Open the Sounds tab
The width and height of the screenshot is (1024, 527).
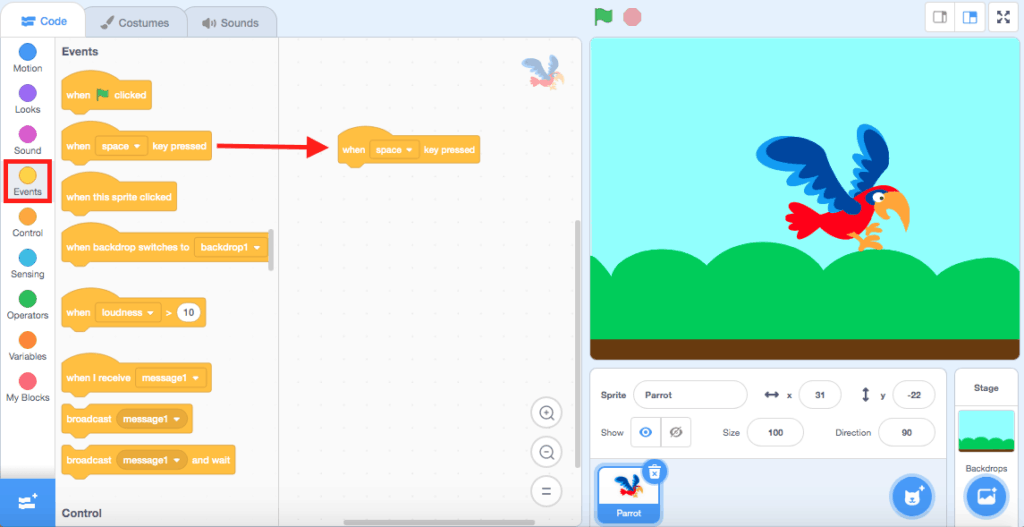(231, 23)
